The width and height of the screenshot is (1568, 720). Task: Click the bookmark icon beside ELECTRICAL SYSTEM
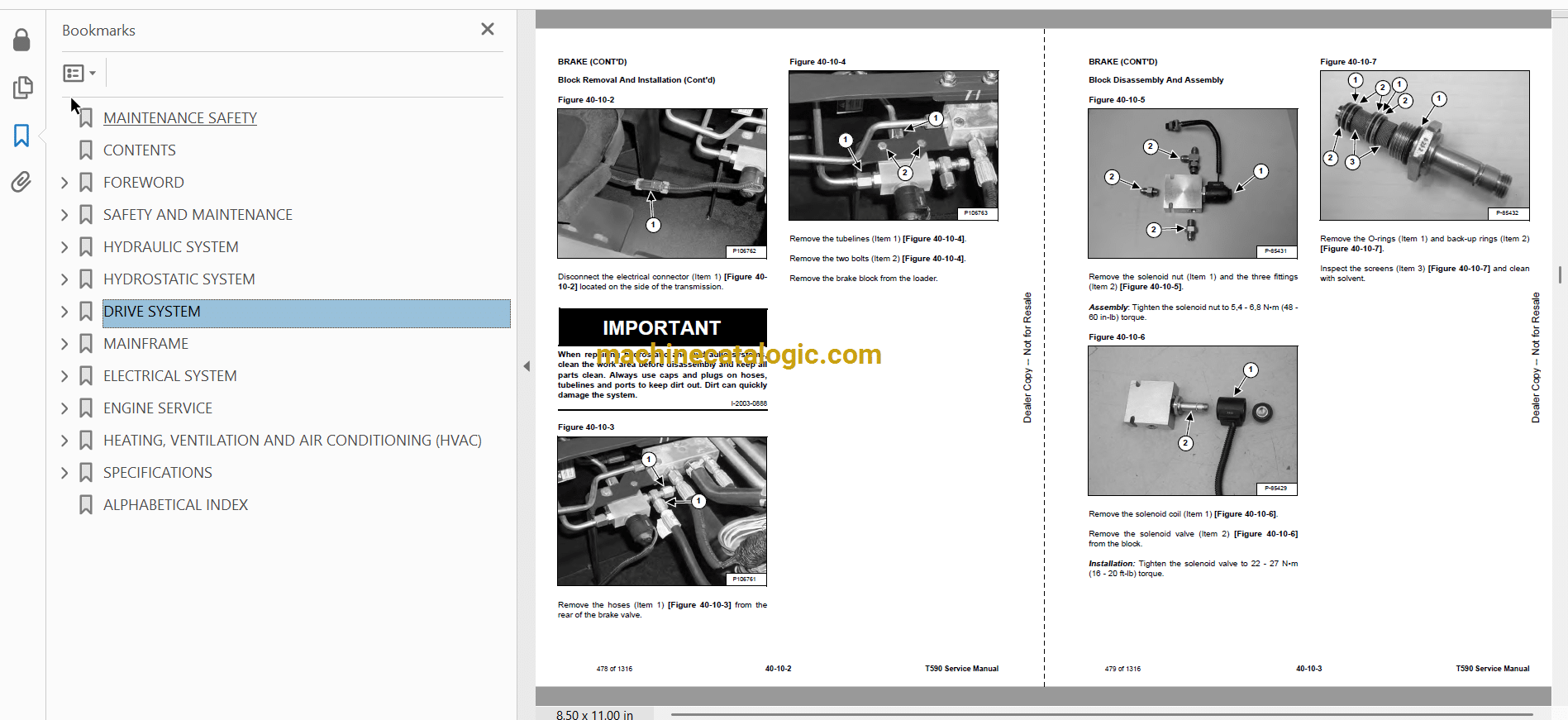coord(86,376)
